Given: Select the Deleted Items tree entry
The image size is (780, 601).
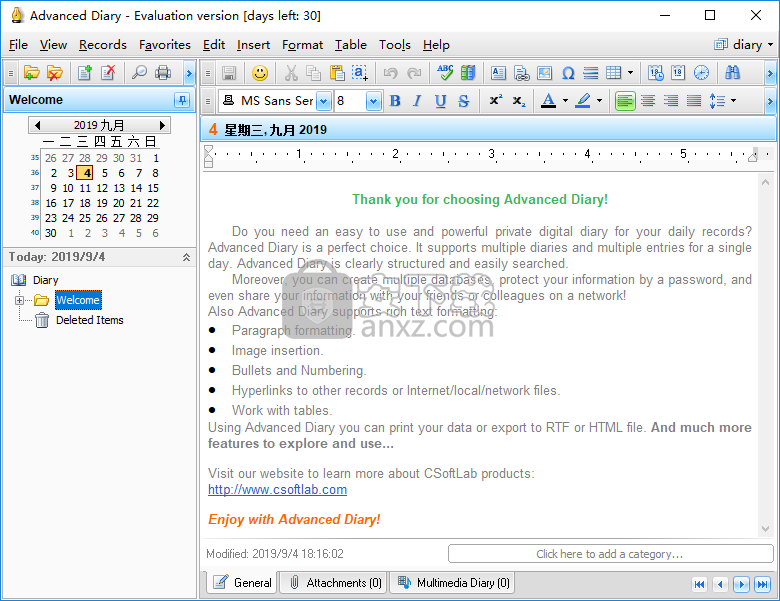Looking at the screenshot, I should point(90,320).
